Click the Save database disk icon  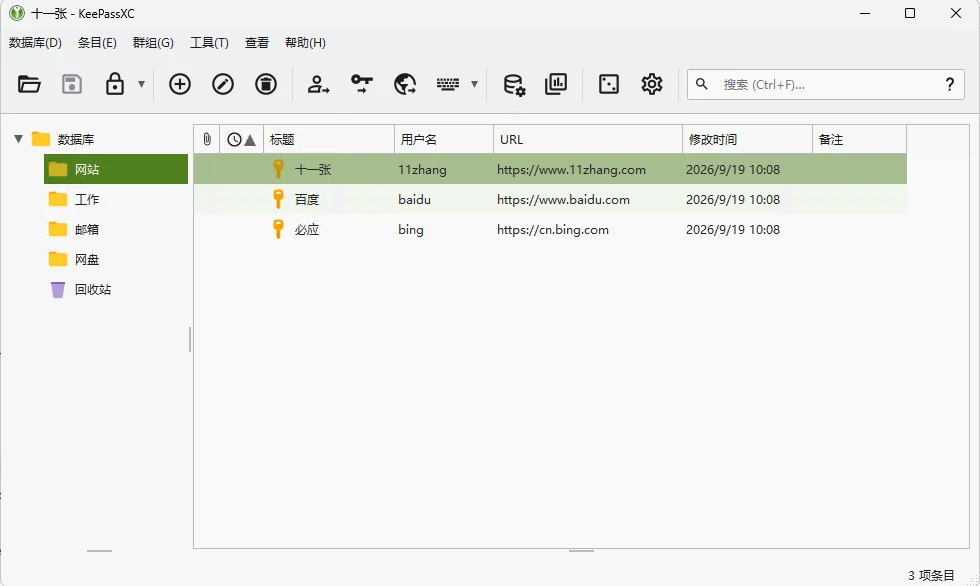click(72, 84)
